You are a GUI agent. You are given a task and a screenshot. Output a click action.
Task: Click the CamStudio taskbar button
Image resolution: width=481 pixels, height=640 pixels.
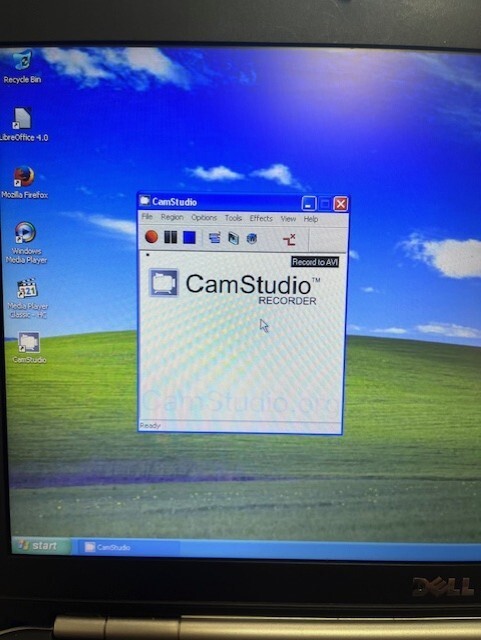pyautogui.click(x=129, y=547)
